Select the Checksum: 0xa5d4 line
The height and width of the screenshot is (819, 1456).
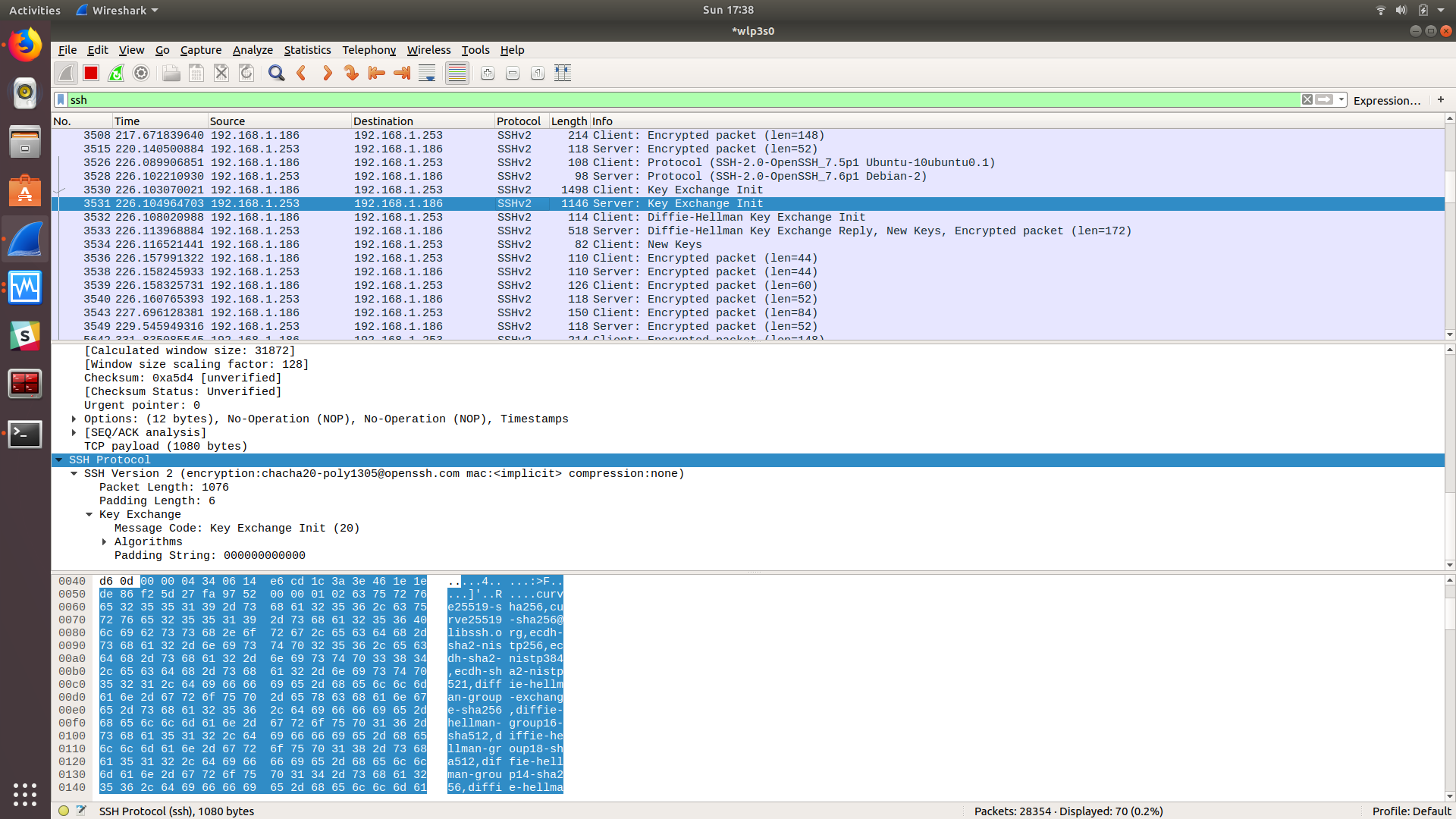click(x=748, y=378)
